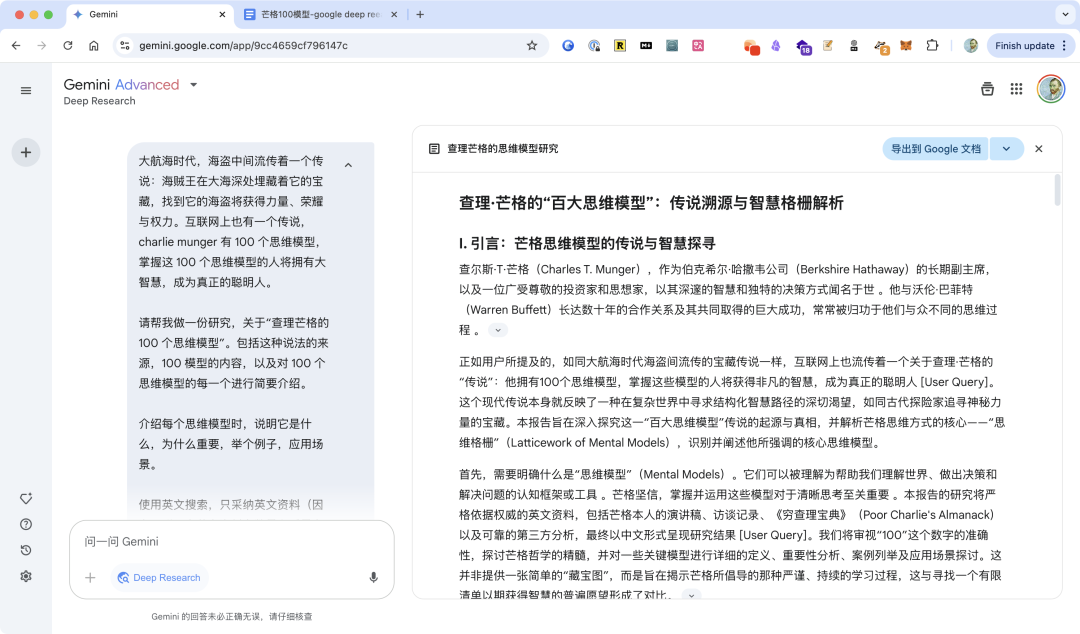Open Gem manager heart icon in sidebar
Image resolution: width=1080 pixels, height=634 pixels.
click(25, 498)
